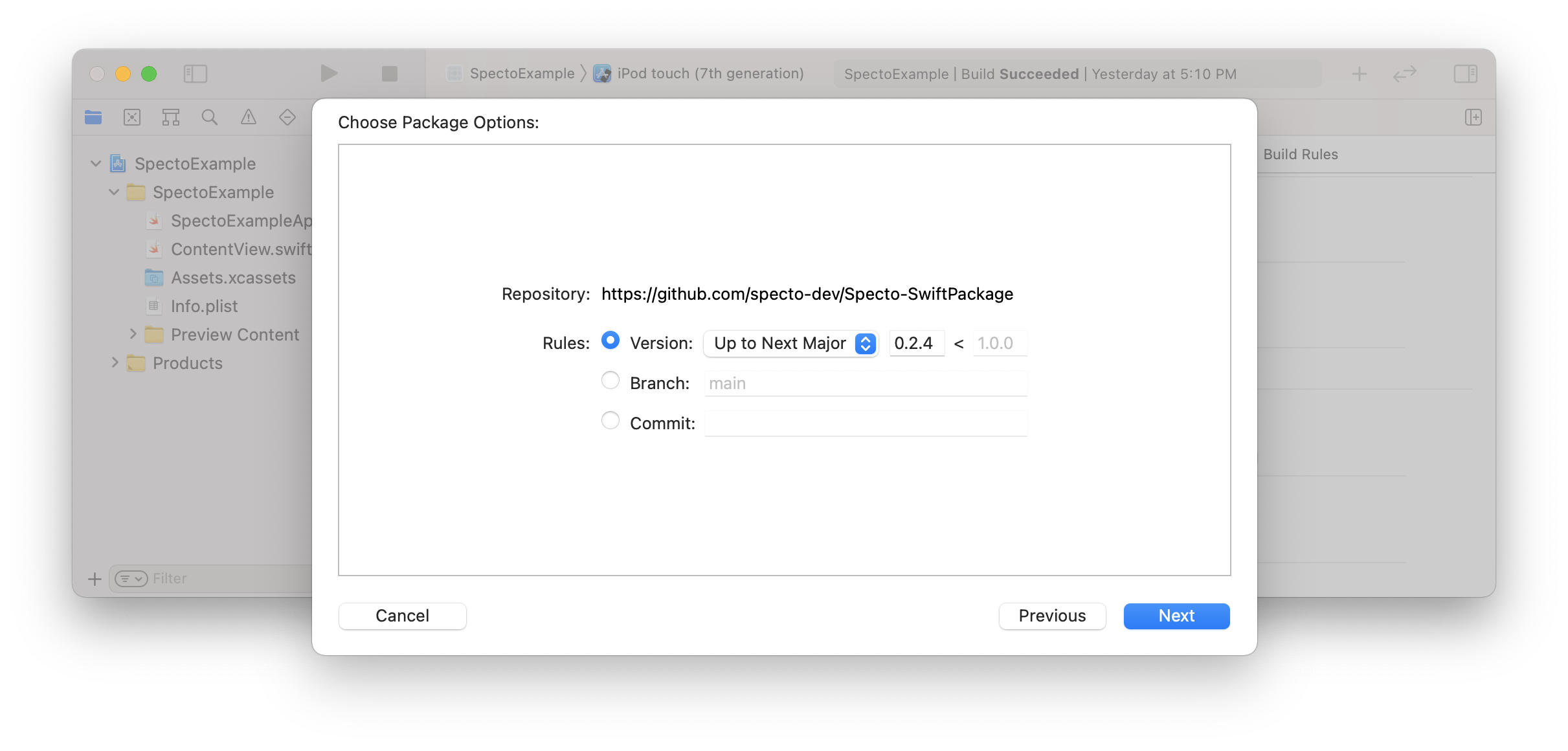This screenshot has width=1568, height=751.
Task: Select the Preview Content folder row
Action: pyautogui.click(x=222, y=335)
